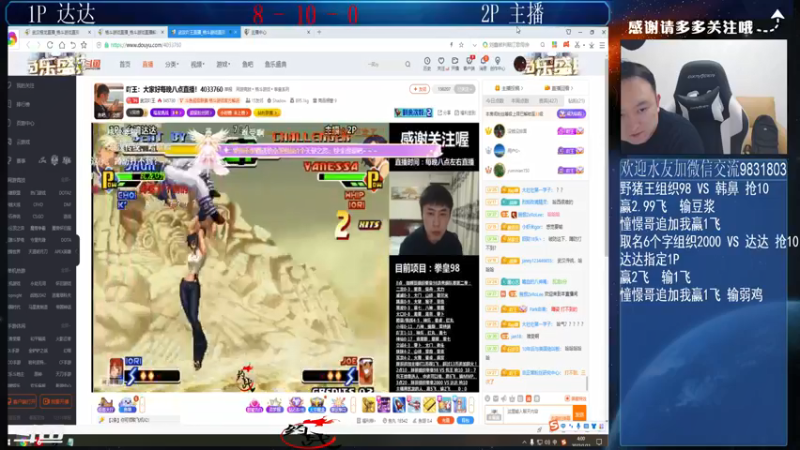800x450 pixels.
Task: Expand the second arrow link in chat header
Action: point(559,88)
